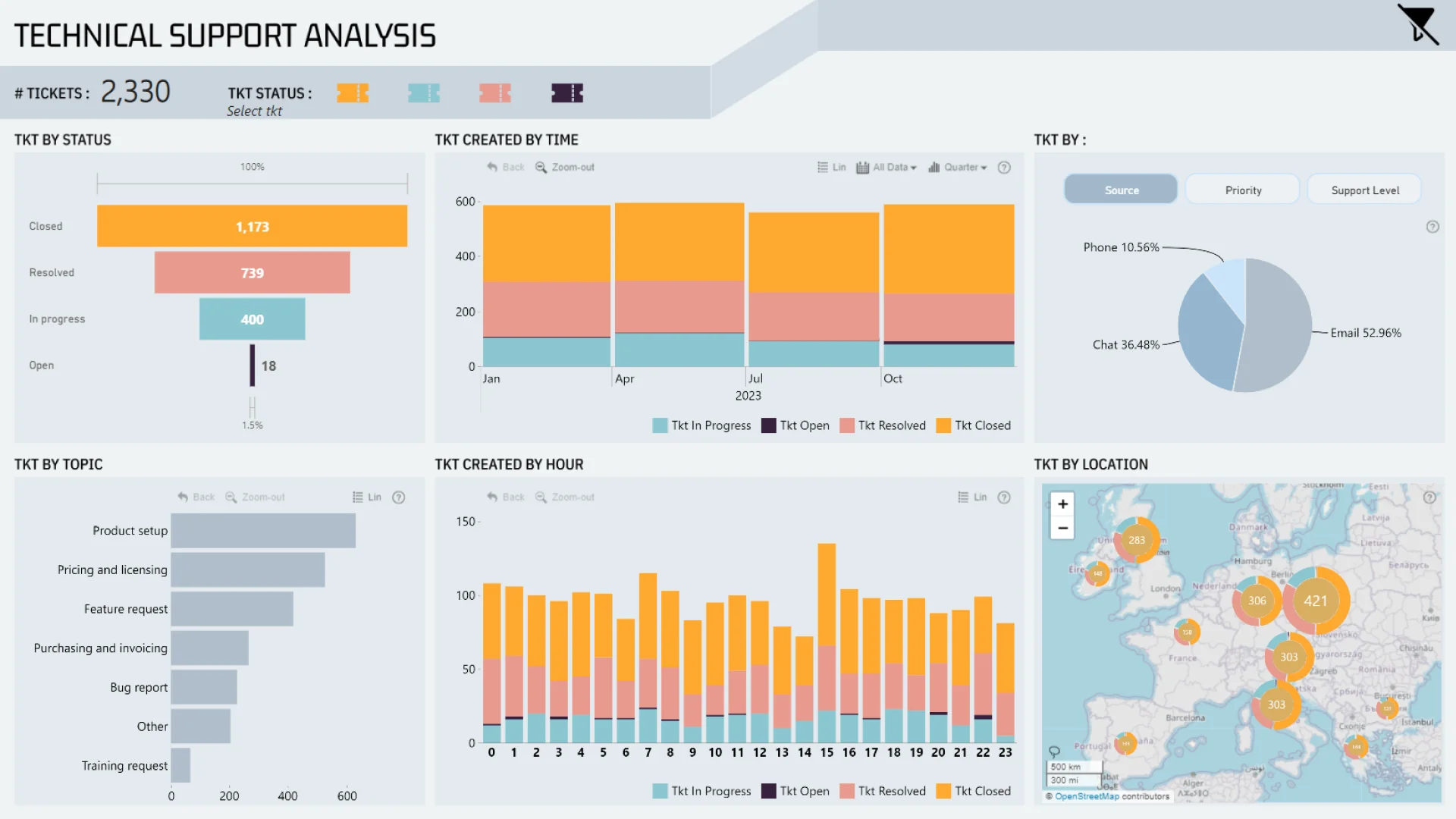The width and height of the screenshot is (1456, 819).
Task: Open help icon on the location map
Action: (1429, 497)
